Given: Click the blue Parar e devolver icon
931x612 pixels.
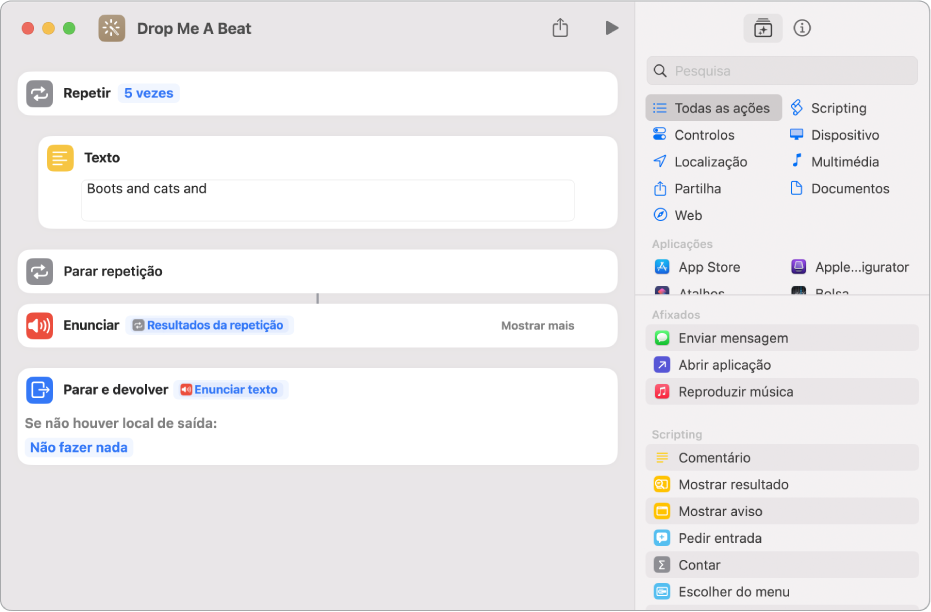Looking at the screenshot, I should [40, 390].
